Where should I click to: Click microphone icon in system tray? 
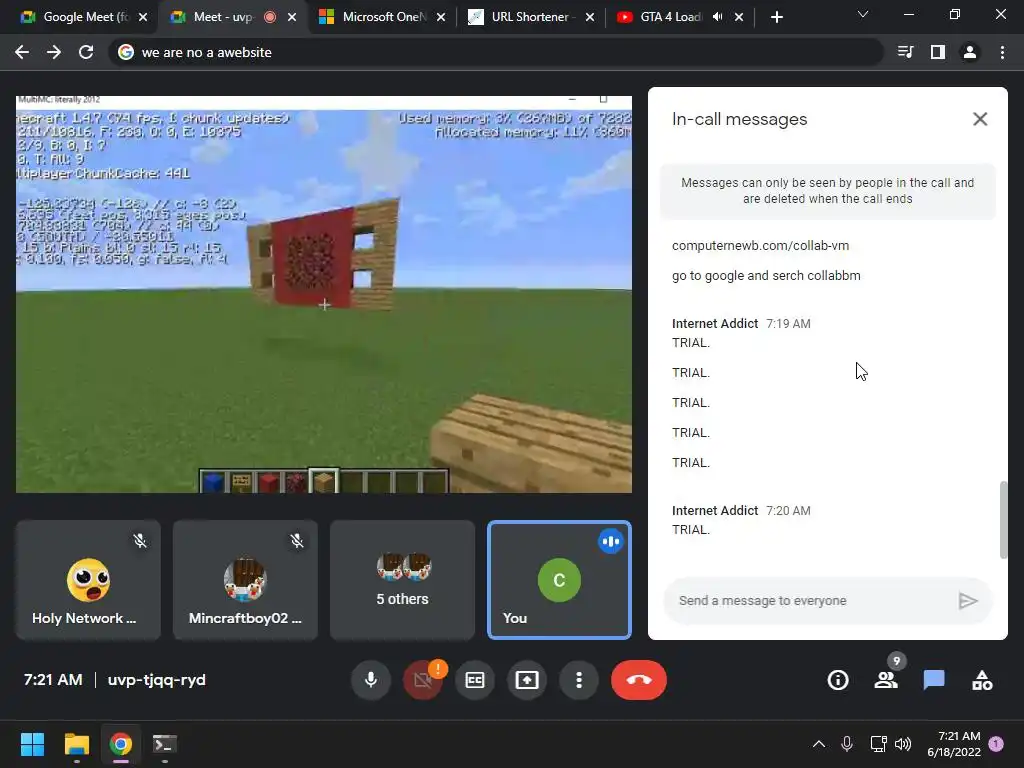pos(847,744)
